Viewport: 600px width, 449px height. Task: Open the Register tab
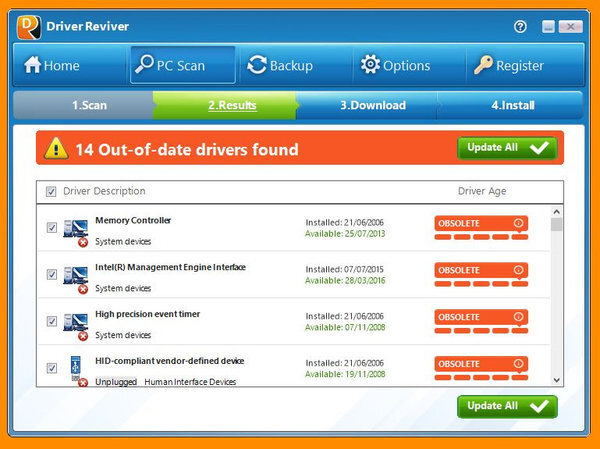525,65
